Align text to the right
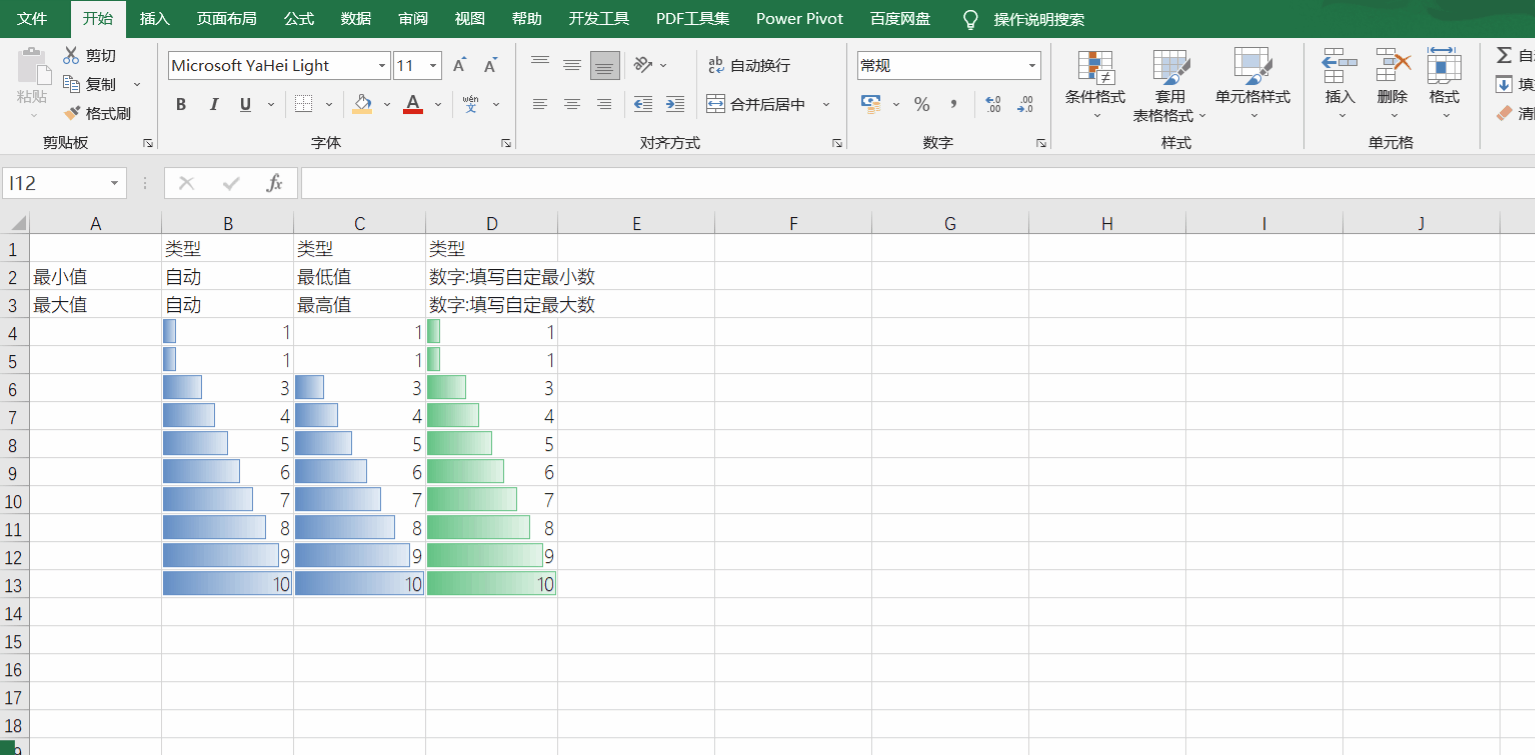Screen dimensions: 1535x755 coord(604,104)
